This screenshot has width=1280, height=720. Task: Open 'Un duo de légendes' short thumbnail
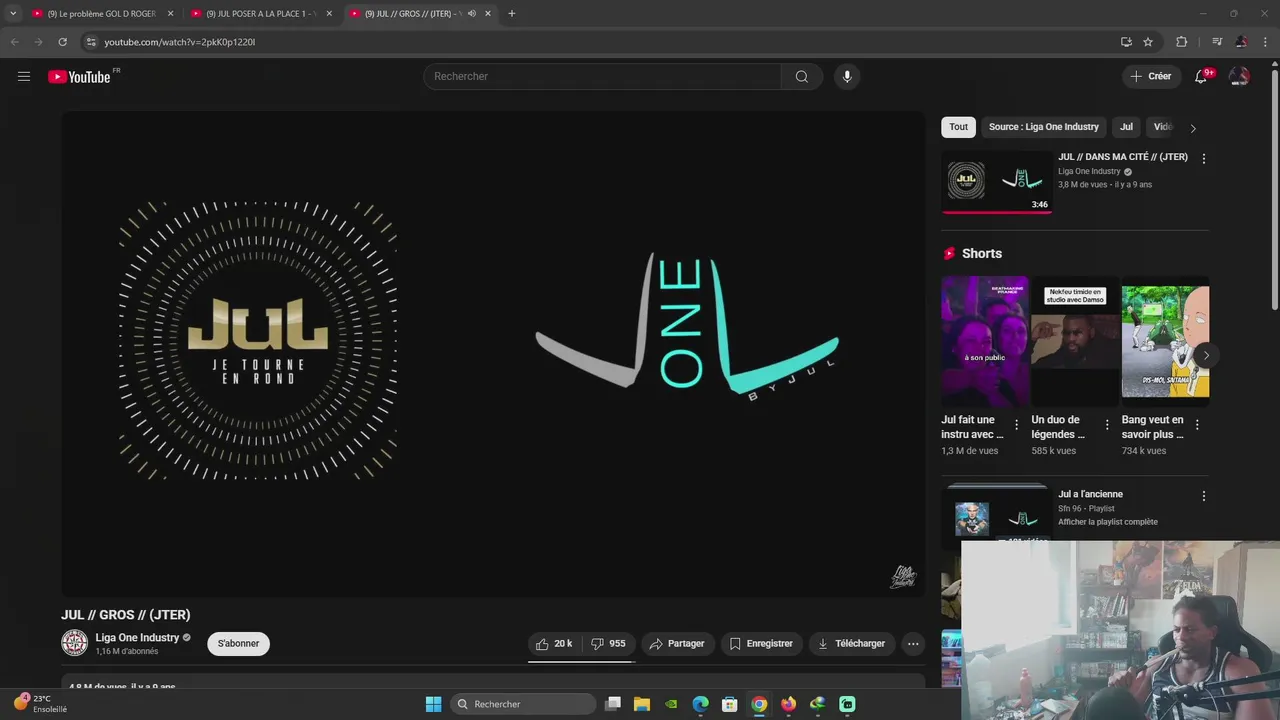1075,341
